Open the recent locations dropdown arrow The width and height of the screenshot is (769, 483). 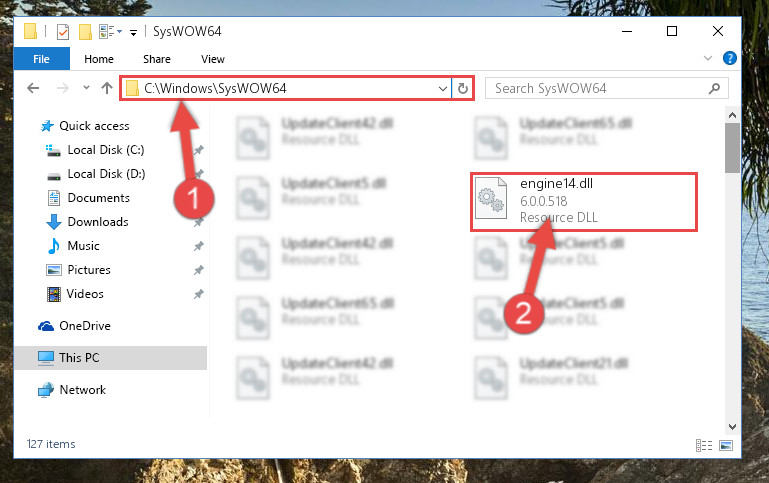[86, 88]
